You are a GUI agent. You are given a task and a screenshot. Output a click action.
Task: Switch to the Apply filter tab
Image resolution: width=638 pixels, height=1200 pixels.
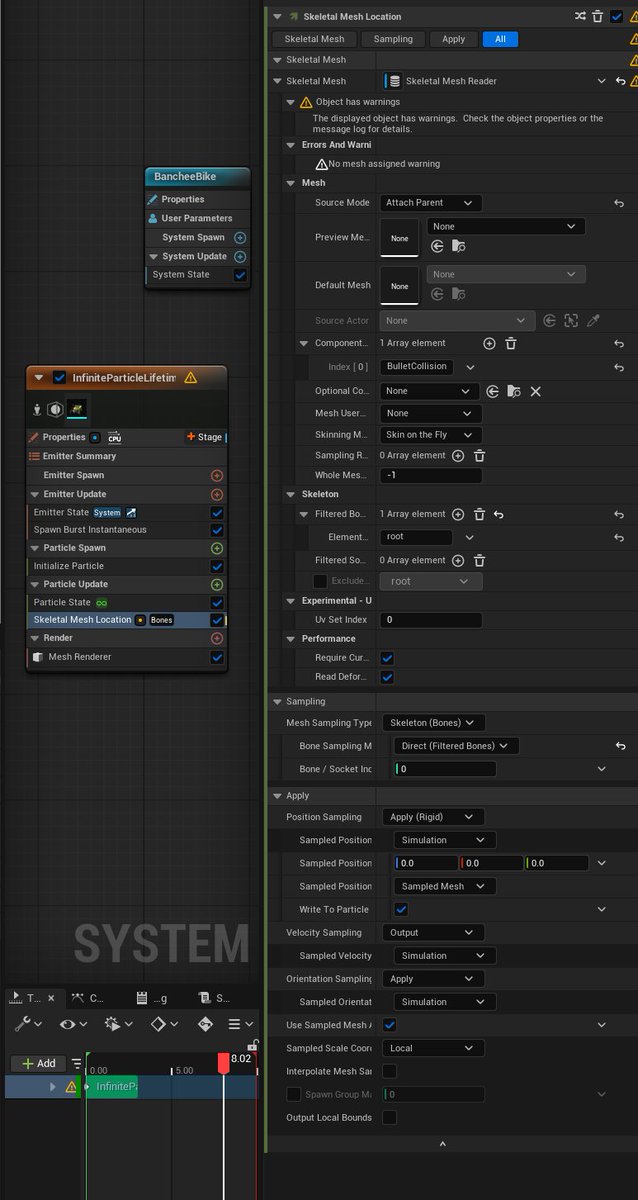click(453, 39)
